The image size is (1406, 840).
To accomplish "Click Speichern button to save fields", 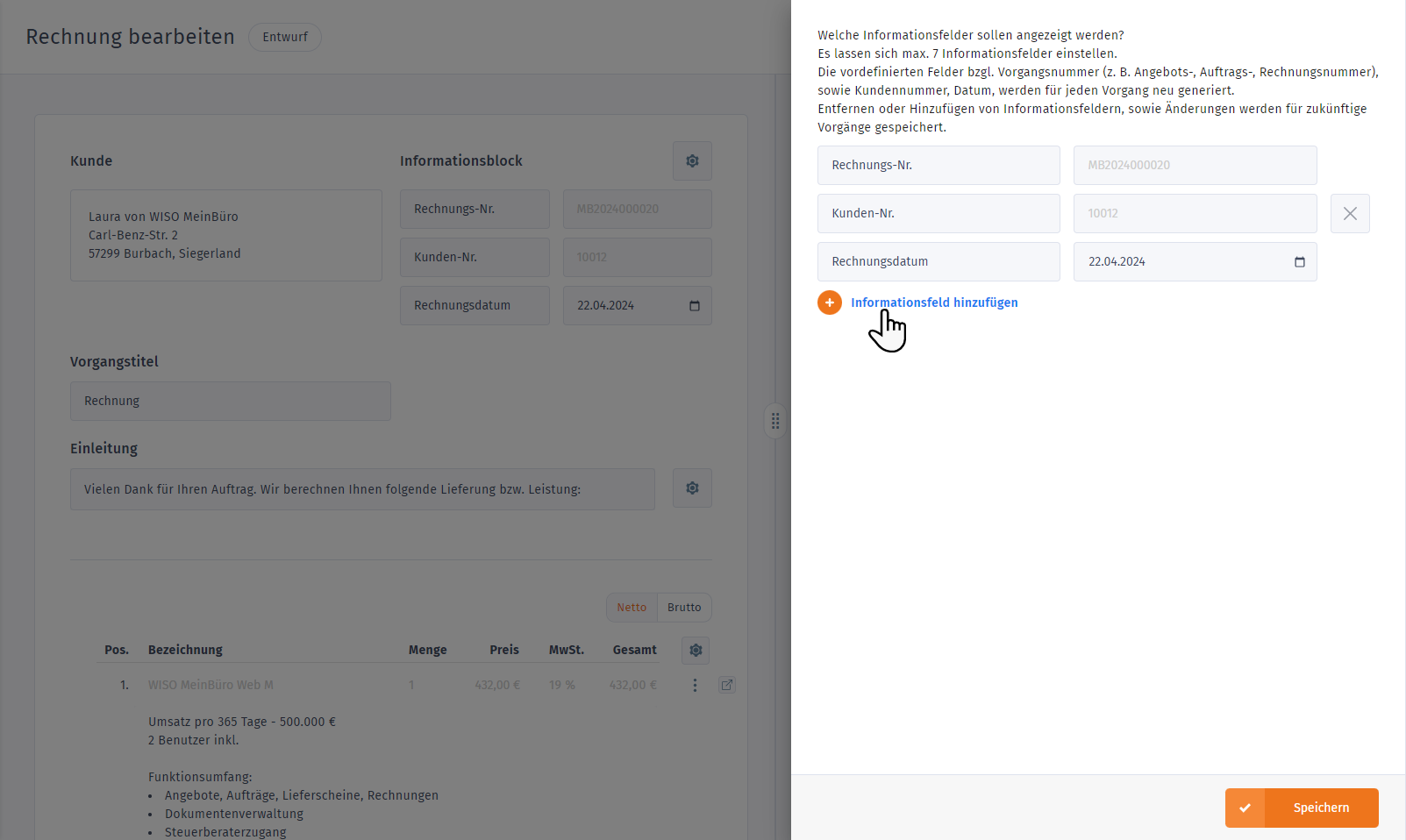I will (x=1302, y=808).
